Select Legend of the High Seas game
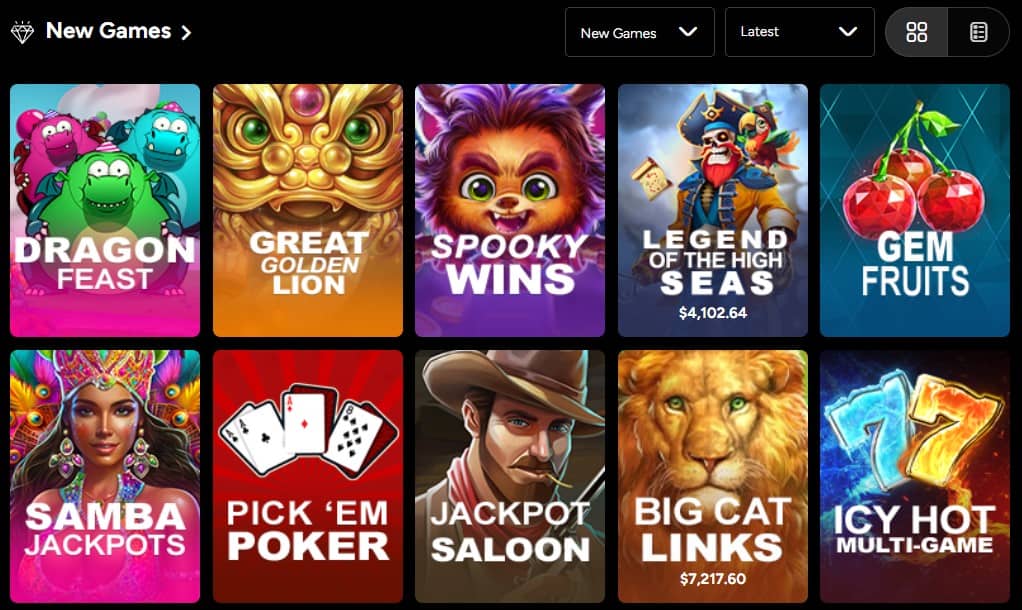 coord(712,211)
